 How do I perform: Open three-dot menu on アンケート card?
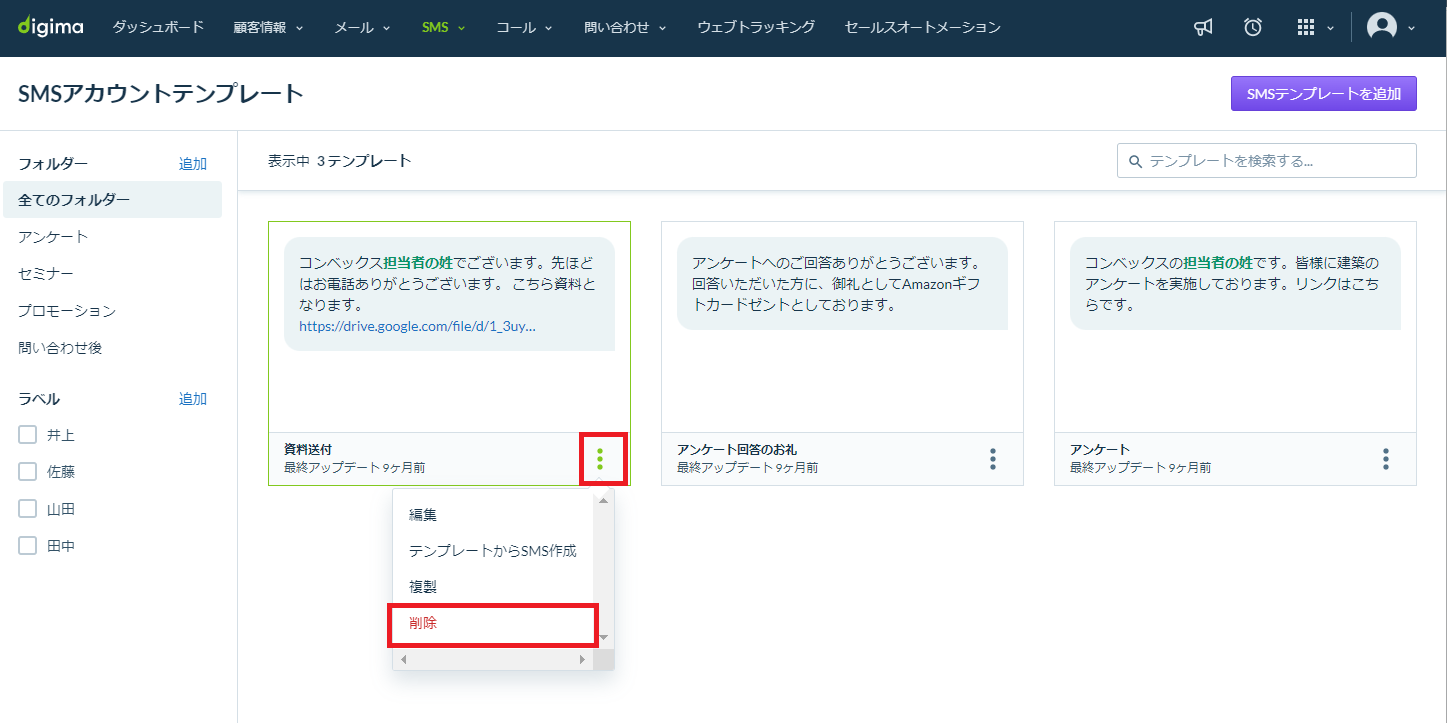(x=1386, y=459)
